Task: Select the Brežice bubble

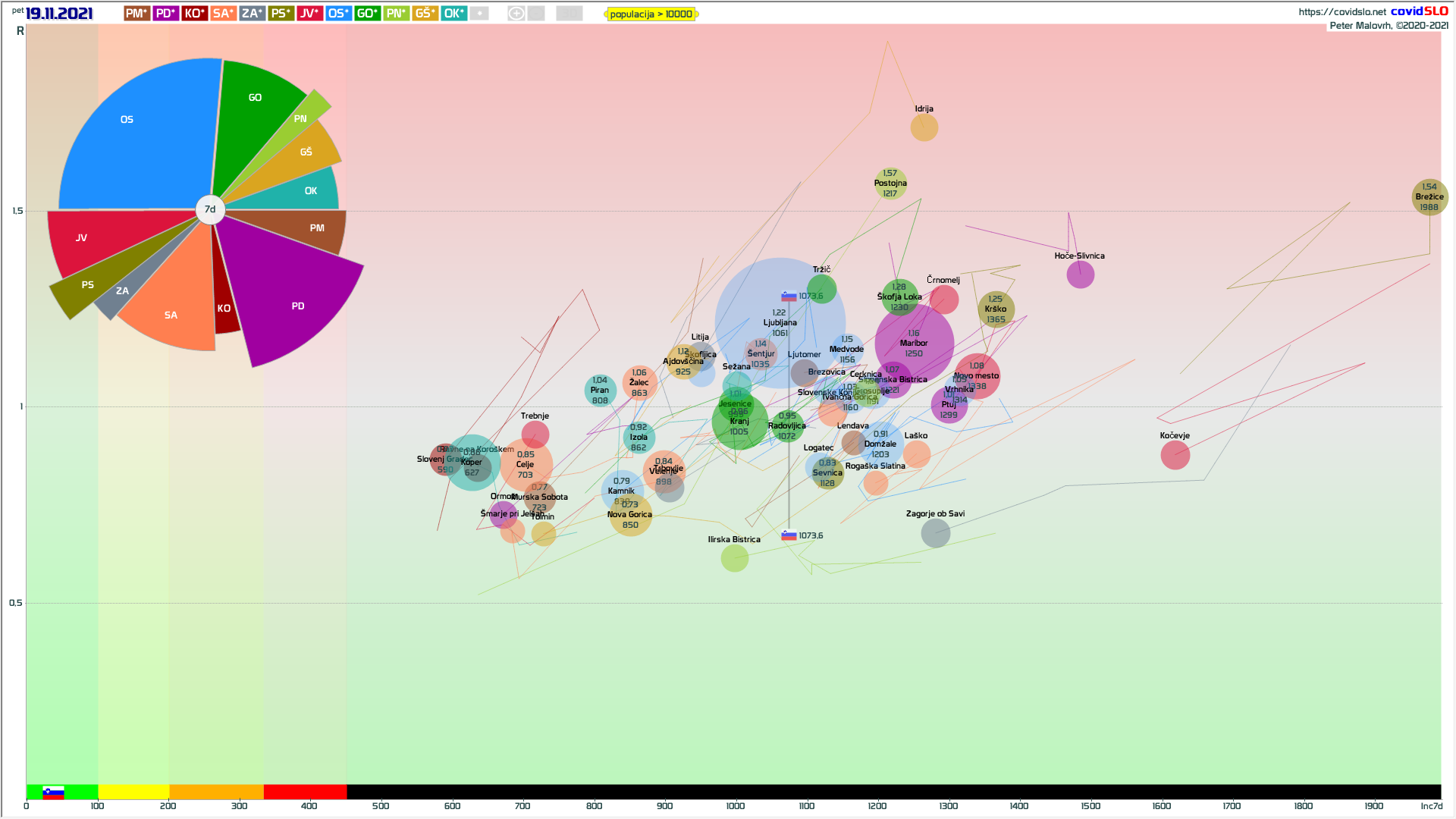Action: point(1429,197)
